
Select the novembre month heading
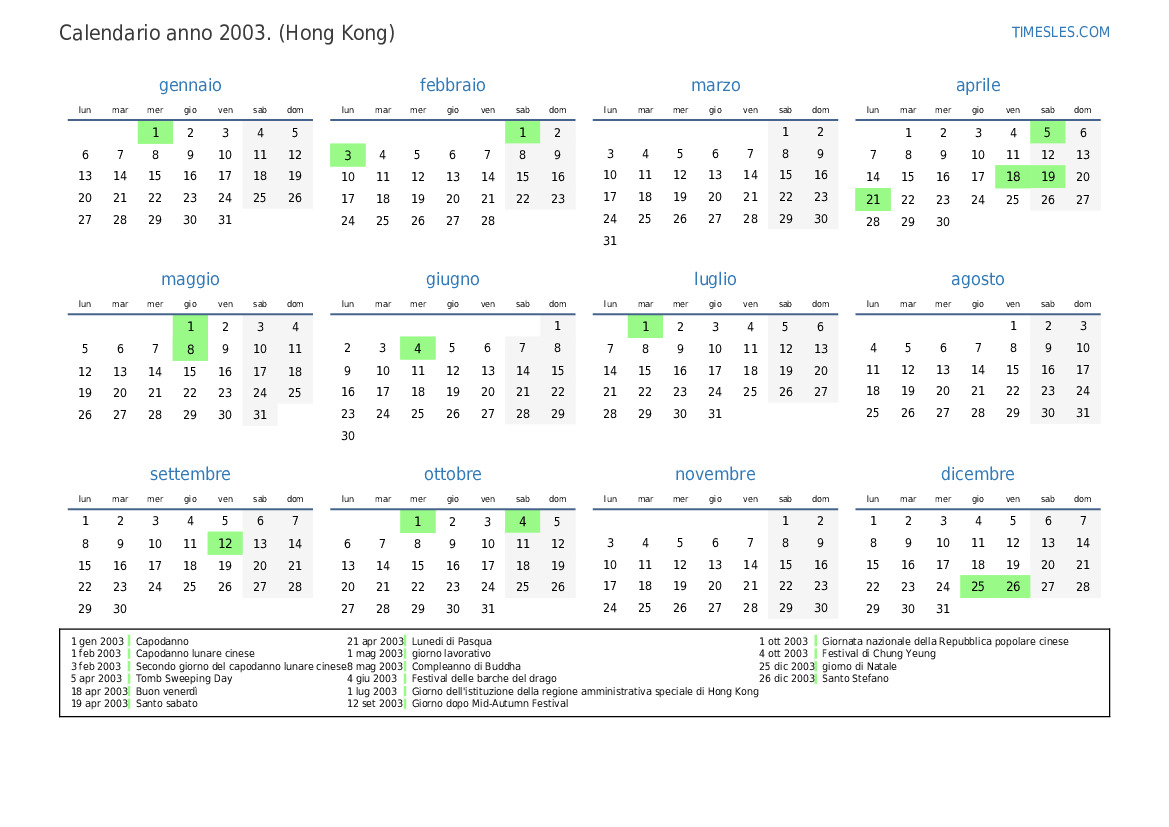715,474
